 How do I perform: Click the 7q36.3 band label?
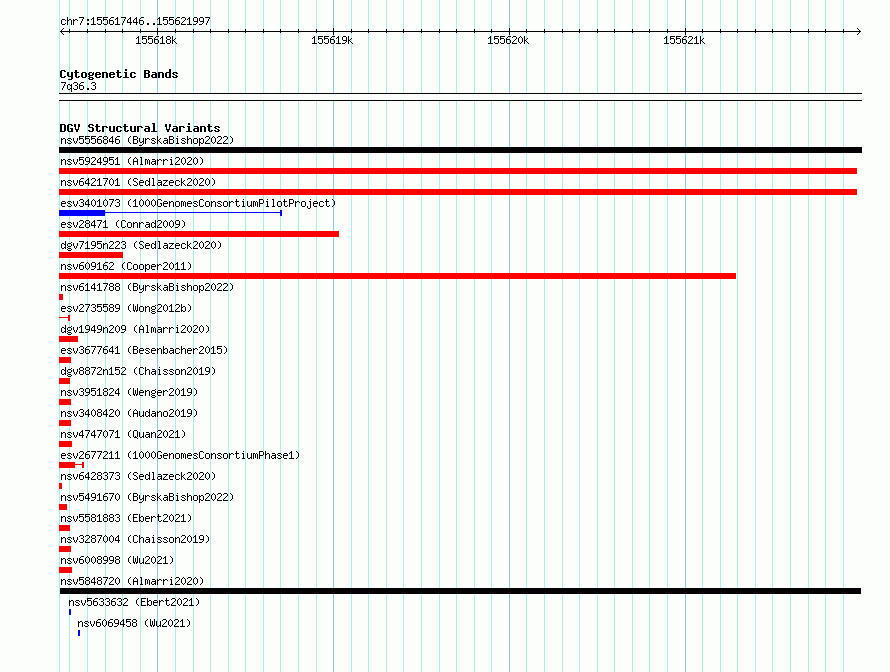[x=78, y=86]
